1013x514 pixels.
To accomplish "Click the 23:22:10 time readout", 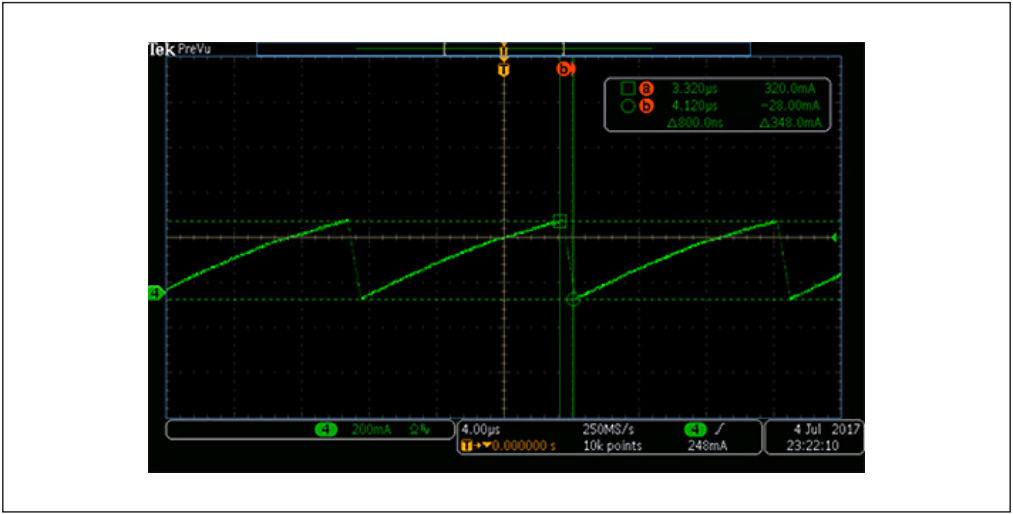I will (814, 446).
